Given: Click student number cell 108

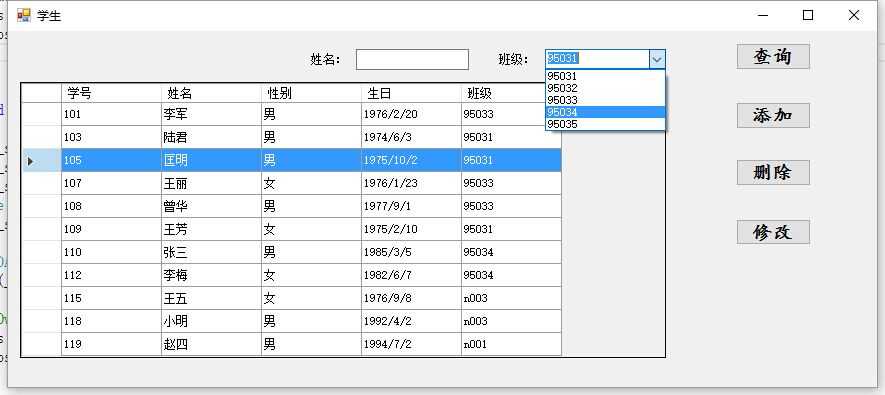Looking at the screenshot, I should (111, 207).
